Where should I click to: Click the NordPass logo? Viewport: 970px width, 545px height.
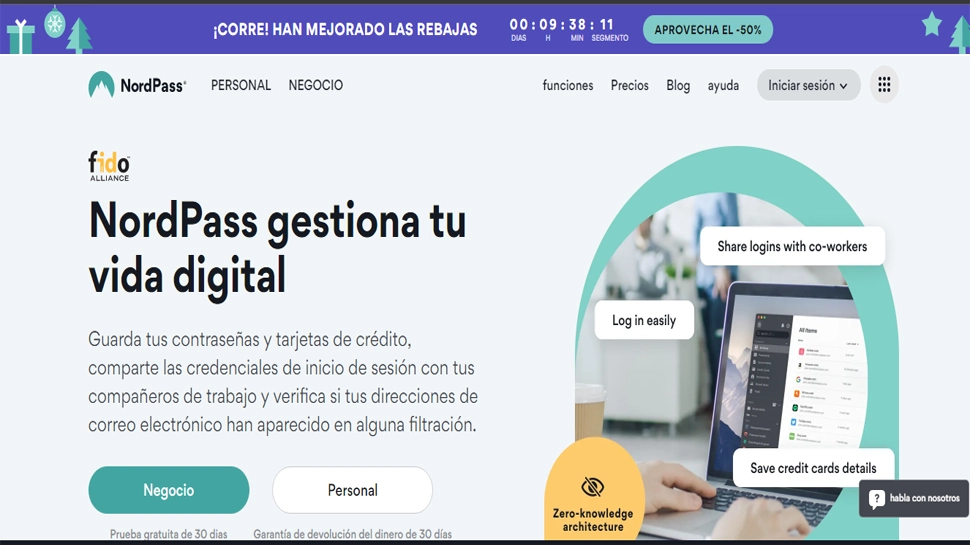tap(137, 85)
